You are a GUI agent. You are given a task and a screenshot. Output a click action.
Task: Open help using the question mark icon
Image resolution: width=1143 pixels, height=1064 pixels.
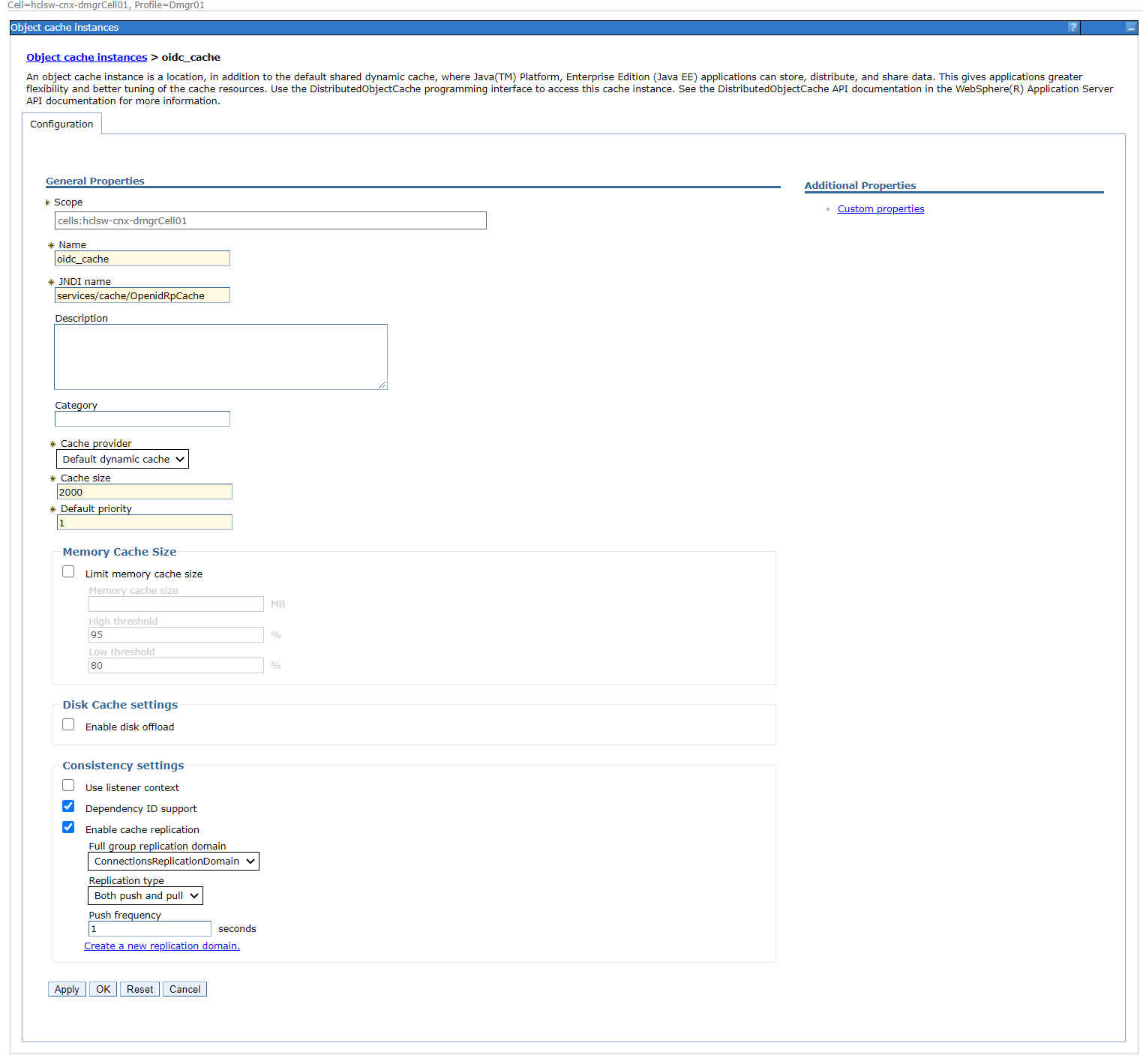(1072, 27)
